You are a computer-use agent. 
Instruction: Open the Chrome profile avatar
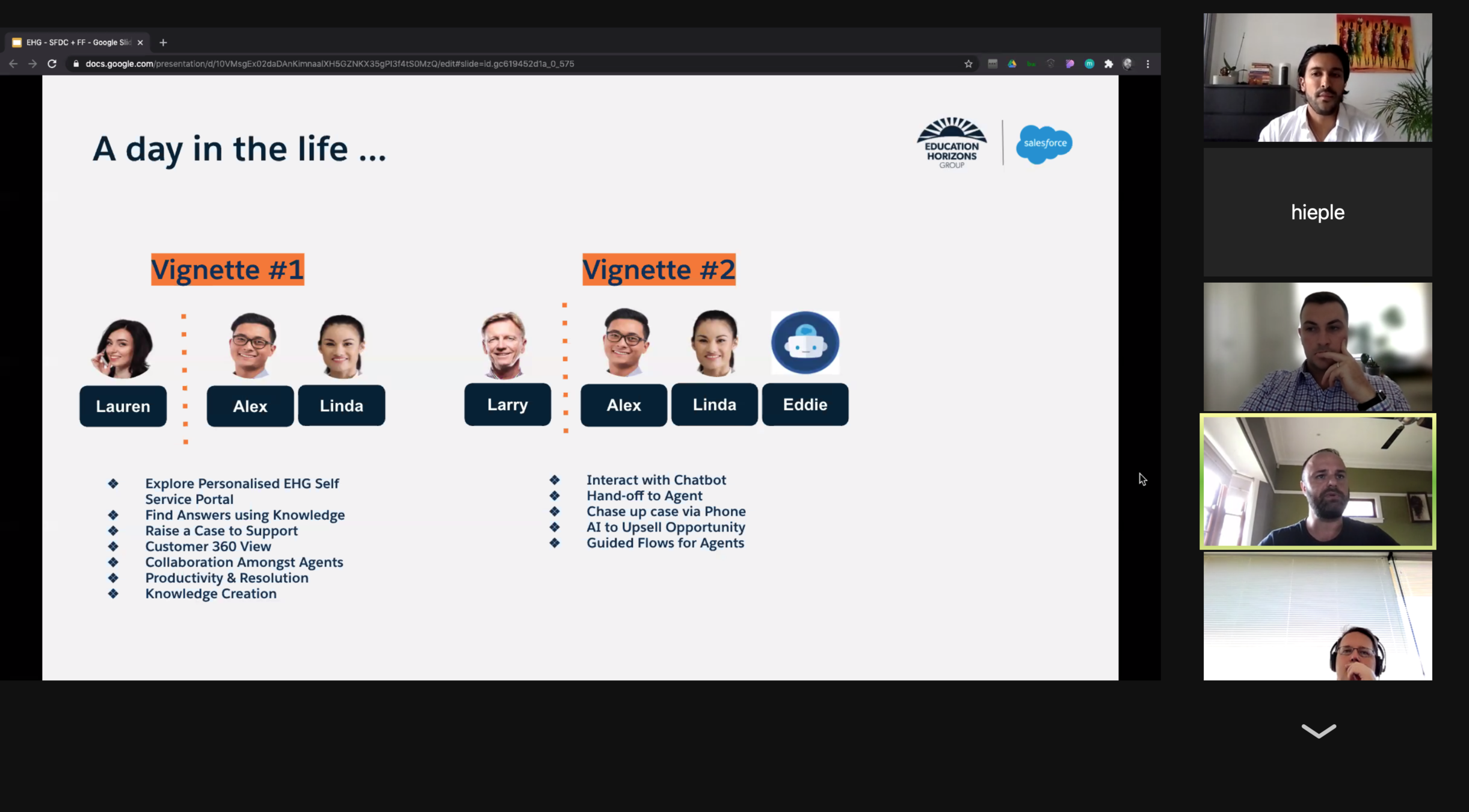[1128, 64]
